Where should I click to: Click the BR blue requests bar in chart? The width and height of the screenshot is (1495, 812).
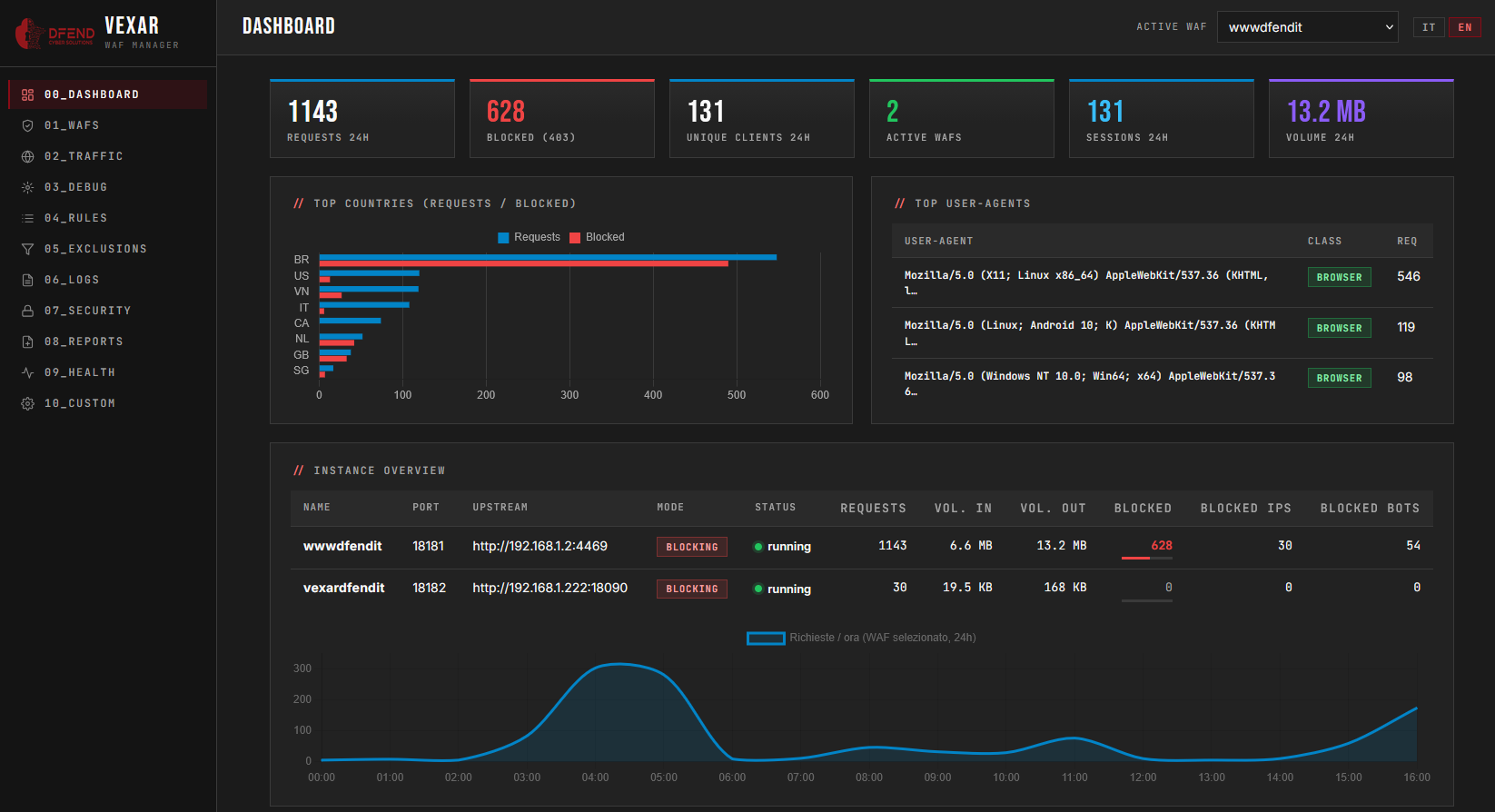(548, 257)
